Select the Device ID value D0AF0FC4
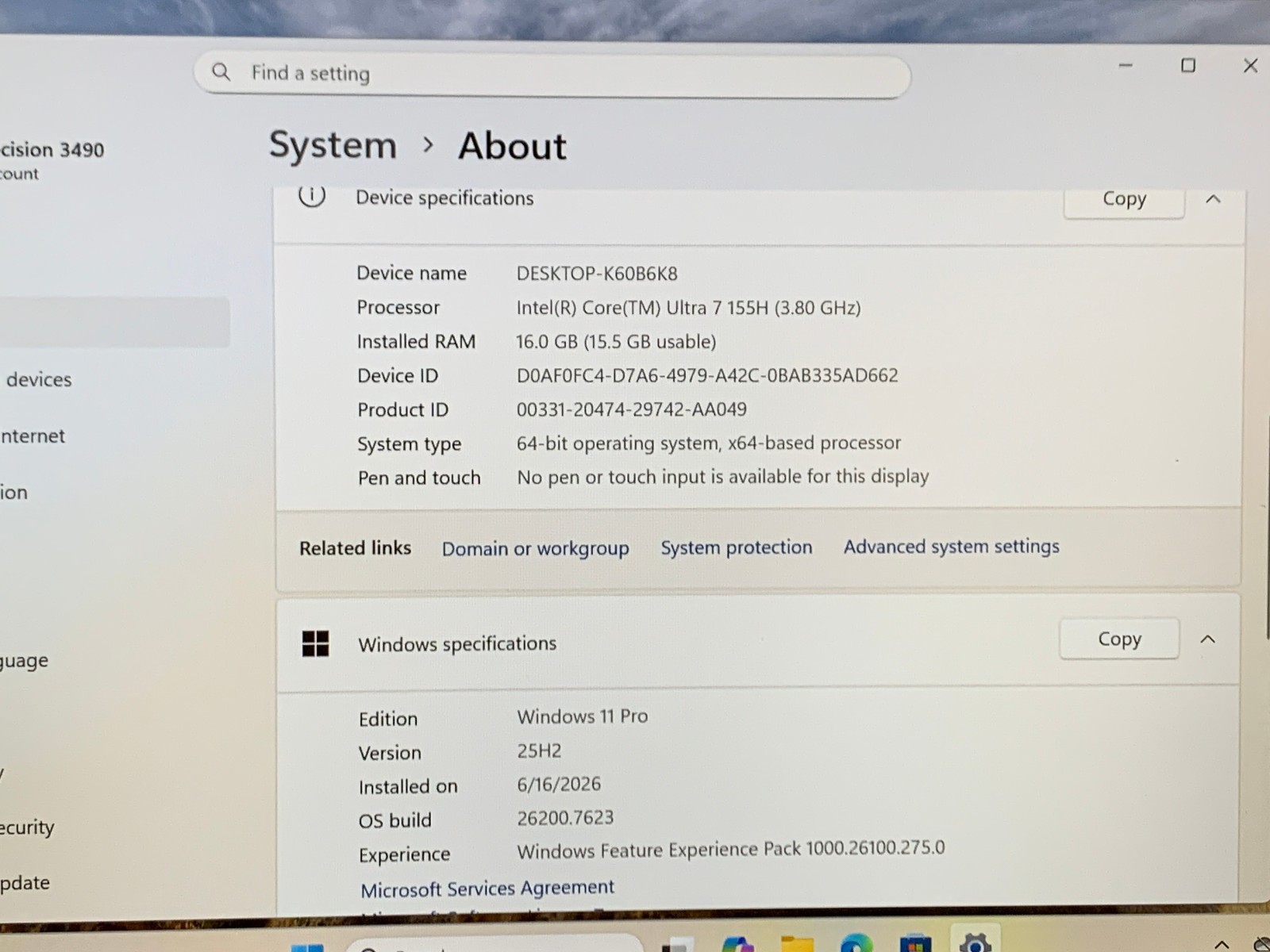 tap(707, 375)
